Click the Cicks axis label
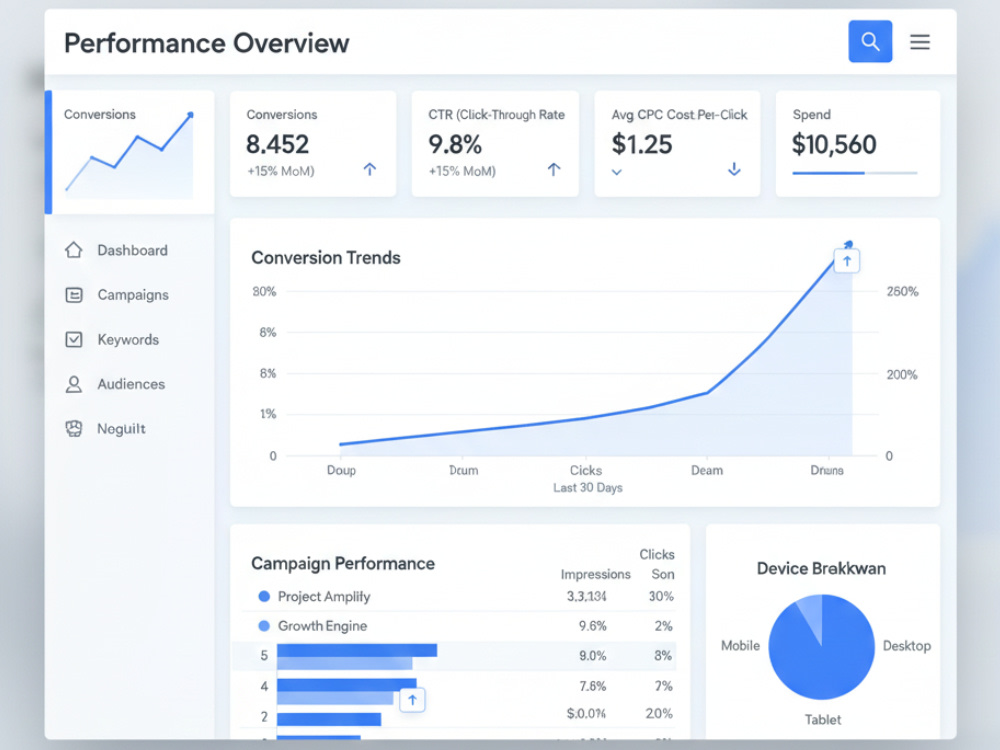Image resolution: width=1000 pixels, height=750 pixels. tap(585, 470)
